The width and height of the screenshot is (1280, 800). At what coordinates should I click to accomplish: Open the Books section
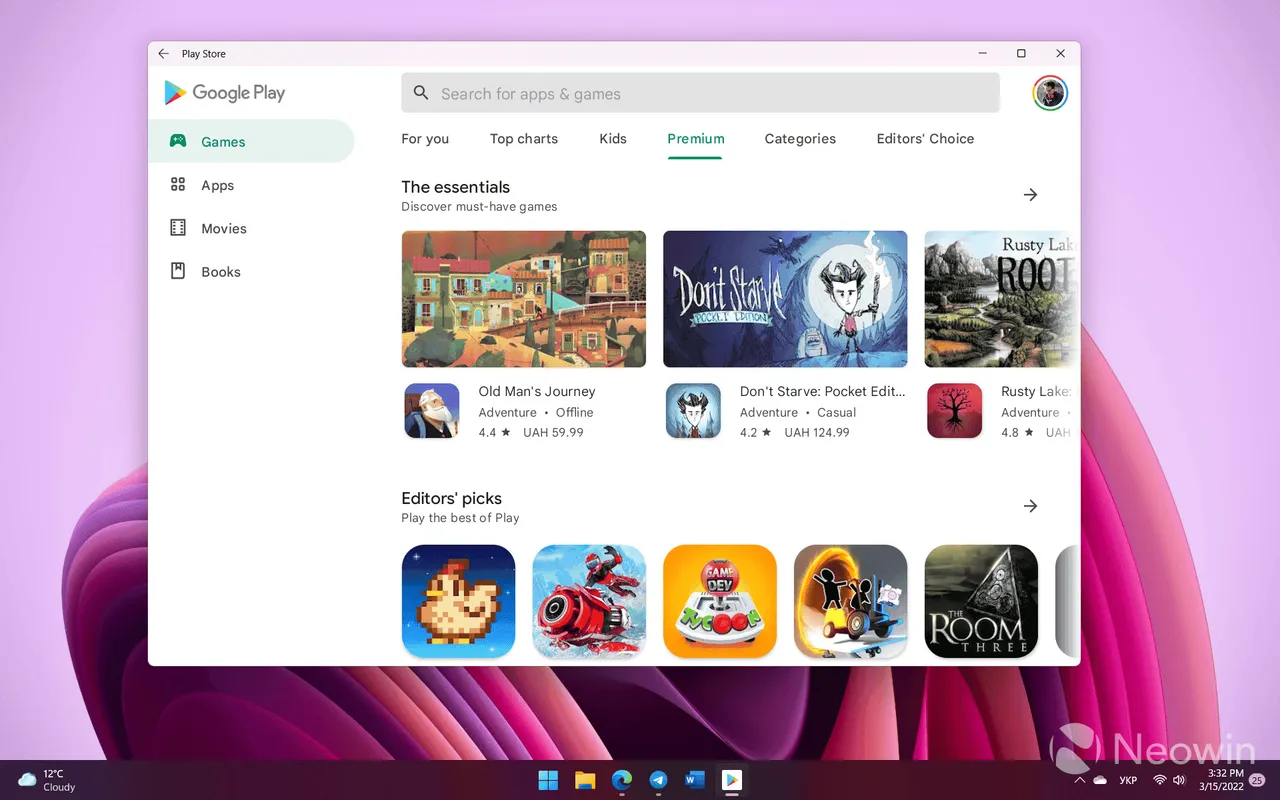click(x=220, y=271)
